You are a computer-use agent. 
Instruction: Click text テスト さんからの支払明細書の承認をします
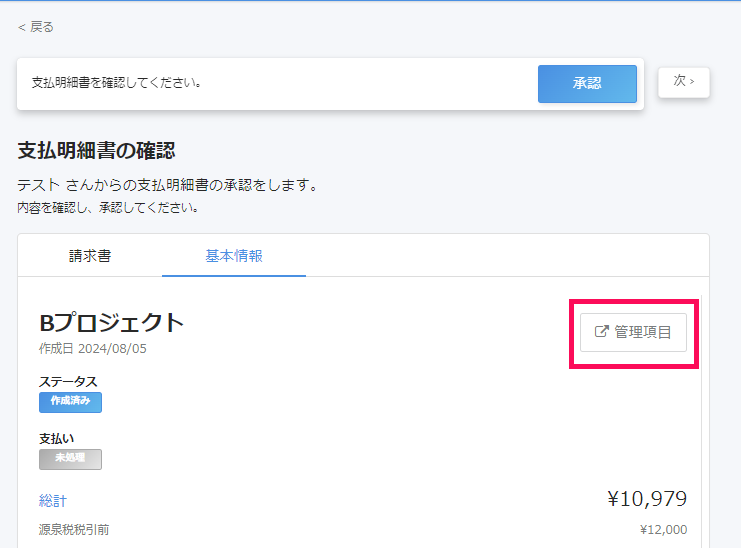(168, 185)
